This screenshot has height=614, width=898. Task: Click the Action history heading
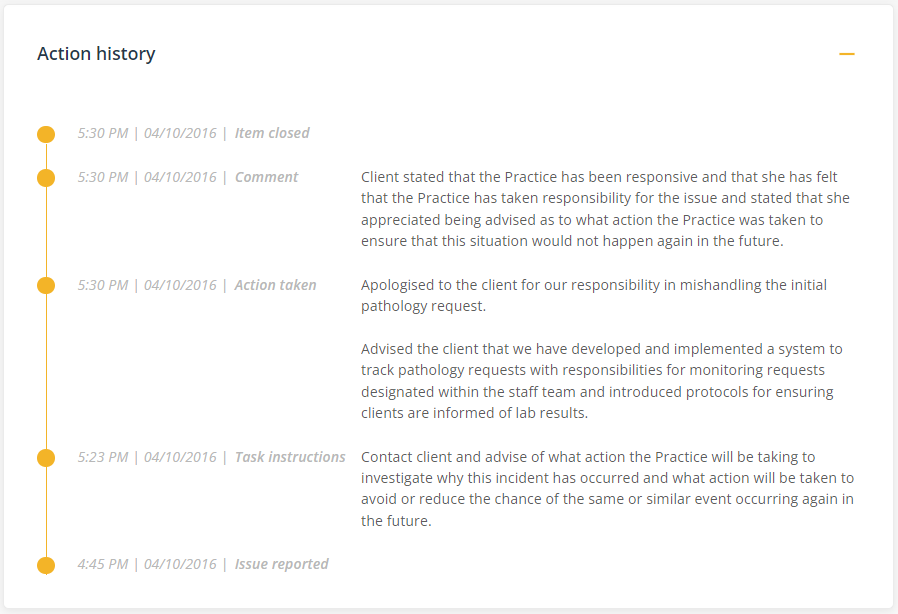[96, 54]
